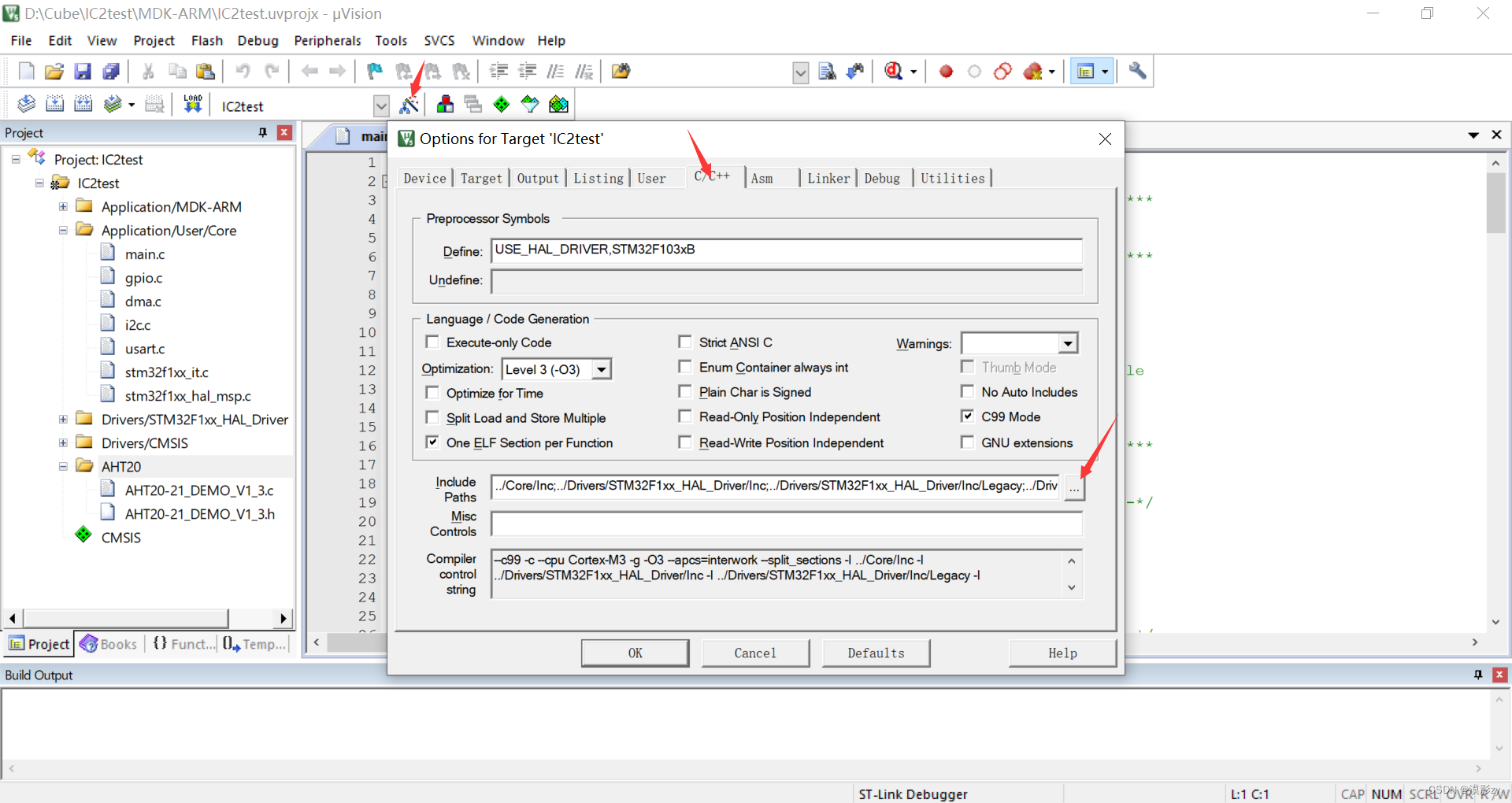Click the OK button

(x=635, y=653)
